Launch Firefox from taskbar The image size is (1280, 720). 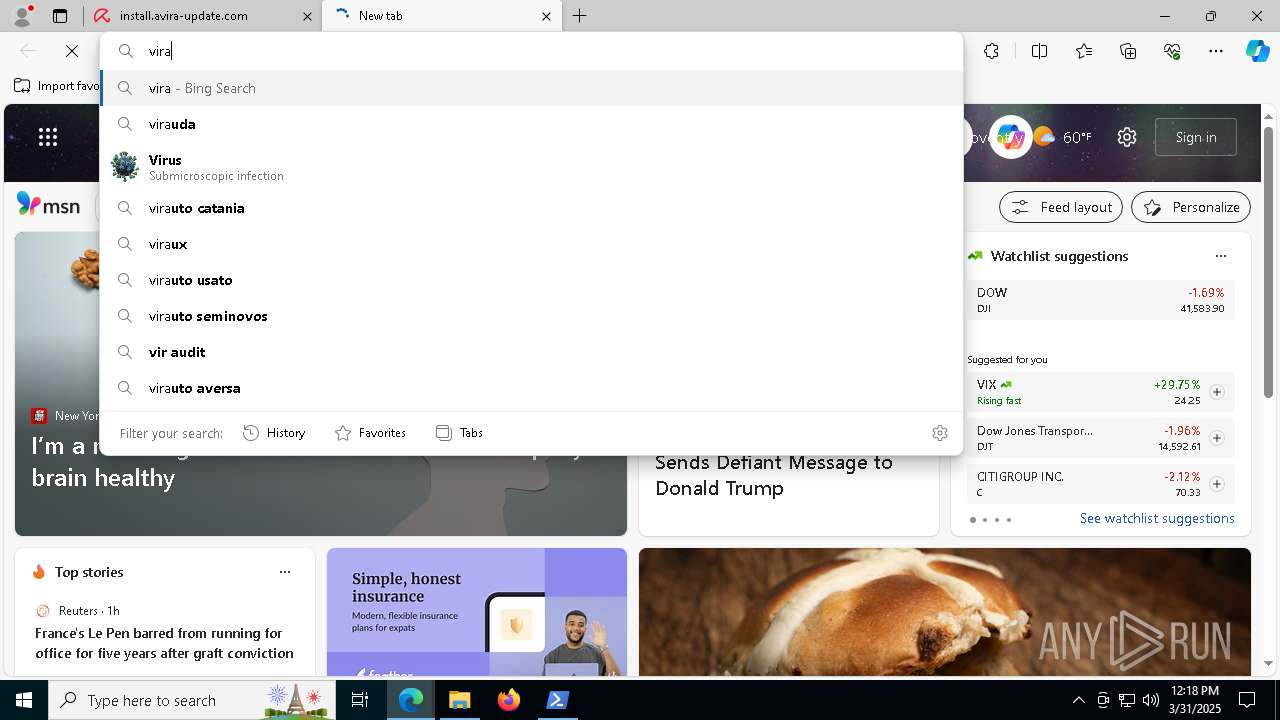click(508, 700)
